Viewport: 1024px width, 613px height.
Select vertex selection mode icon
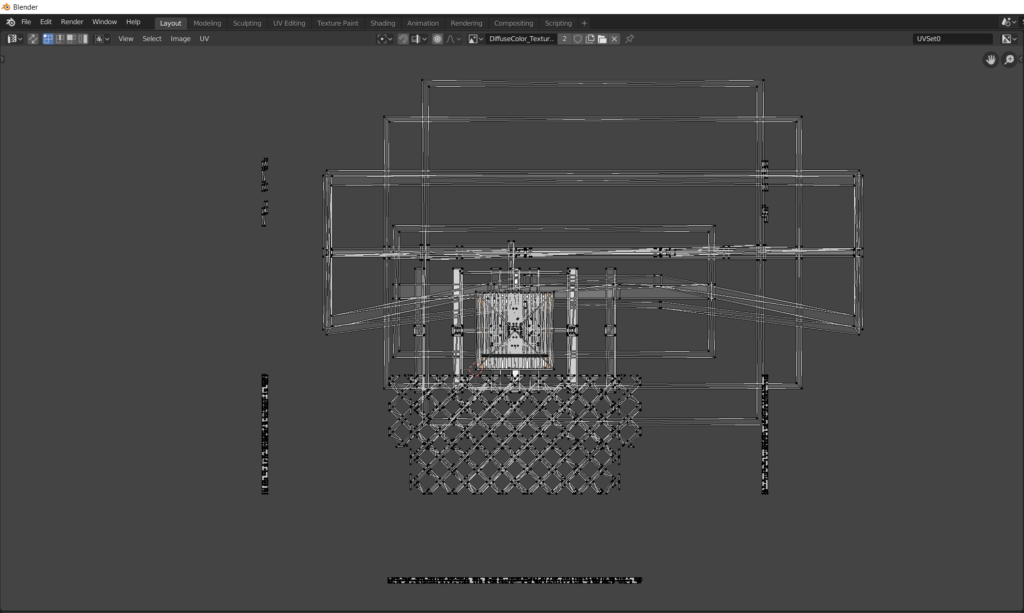pos(48,39)
